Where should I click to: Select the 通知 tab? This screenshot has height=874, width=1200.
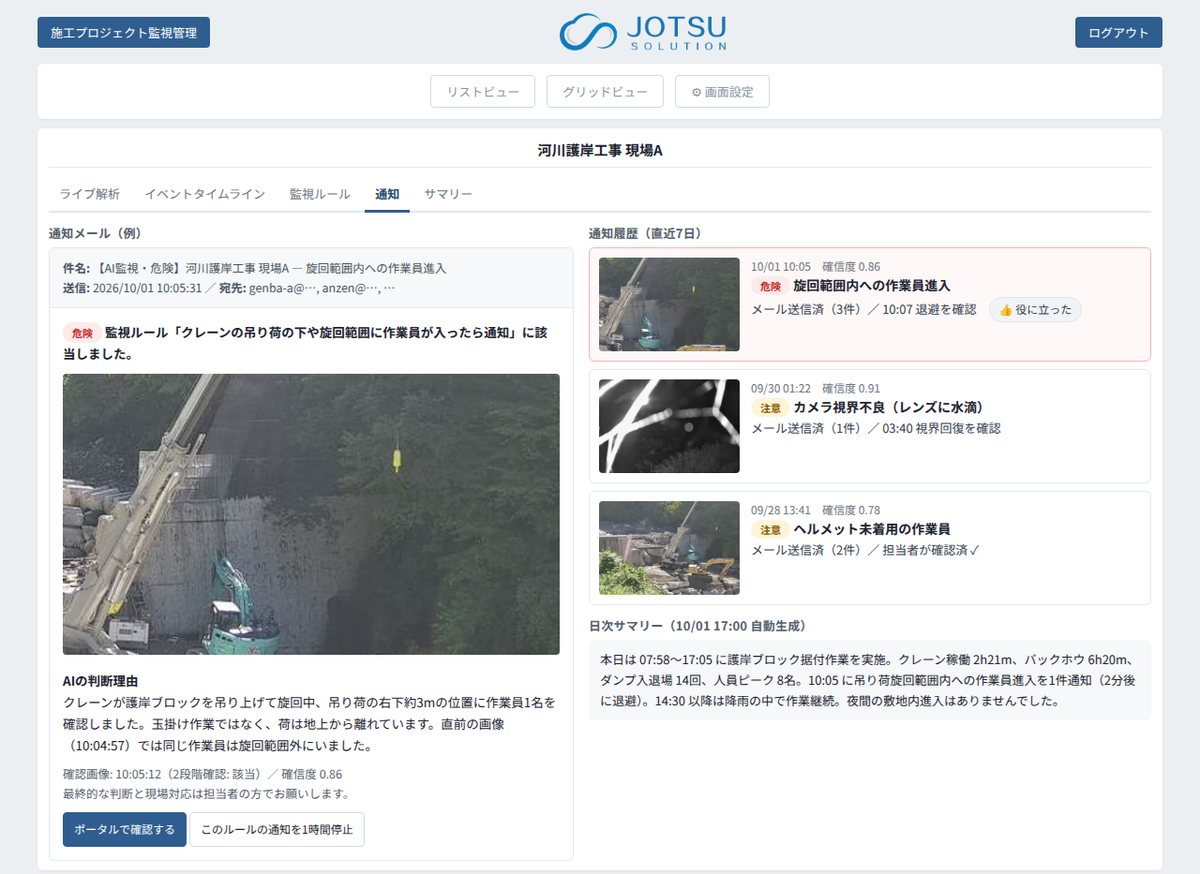(x=387, y=194)
